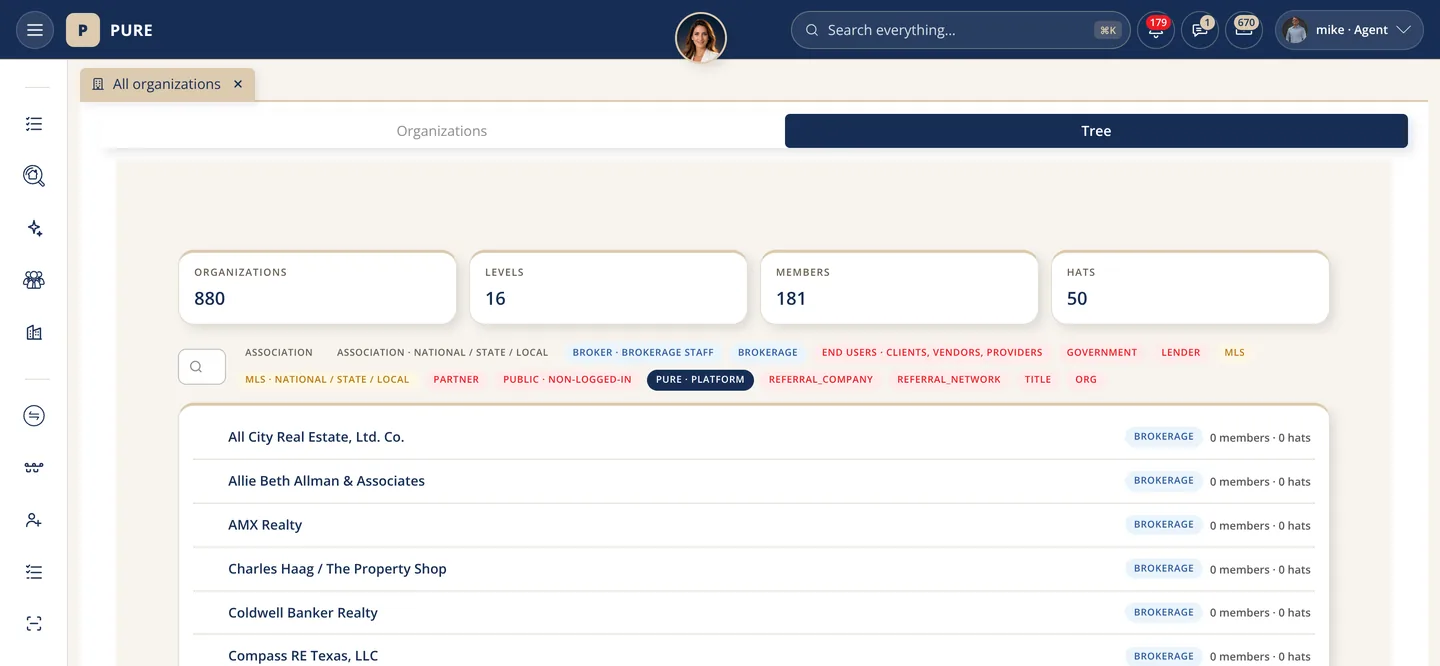Focus the Search everything field
The height and width of the screenshot is (666, 1440).
point(960,30)
